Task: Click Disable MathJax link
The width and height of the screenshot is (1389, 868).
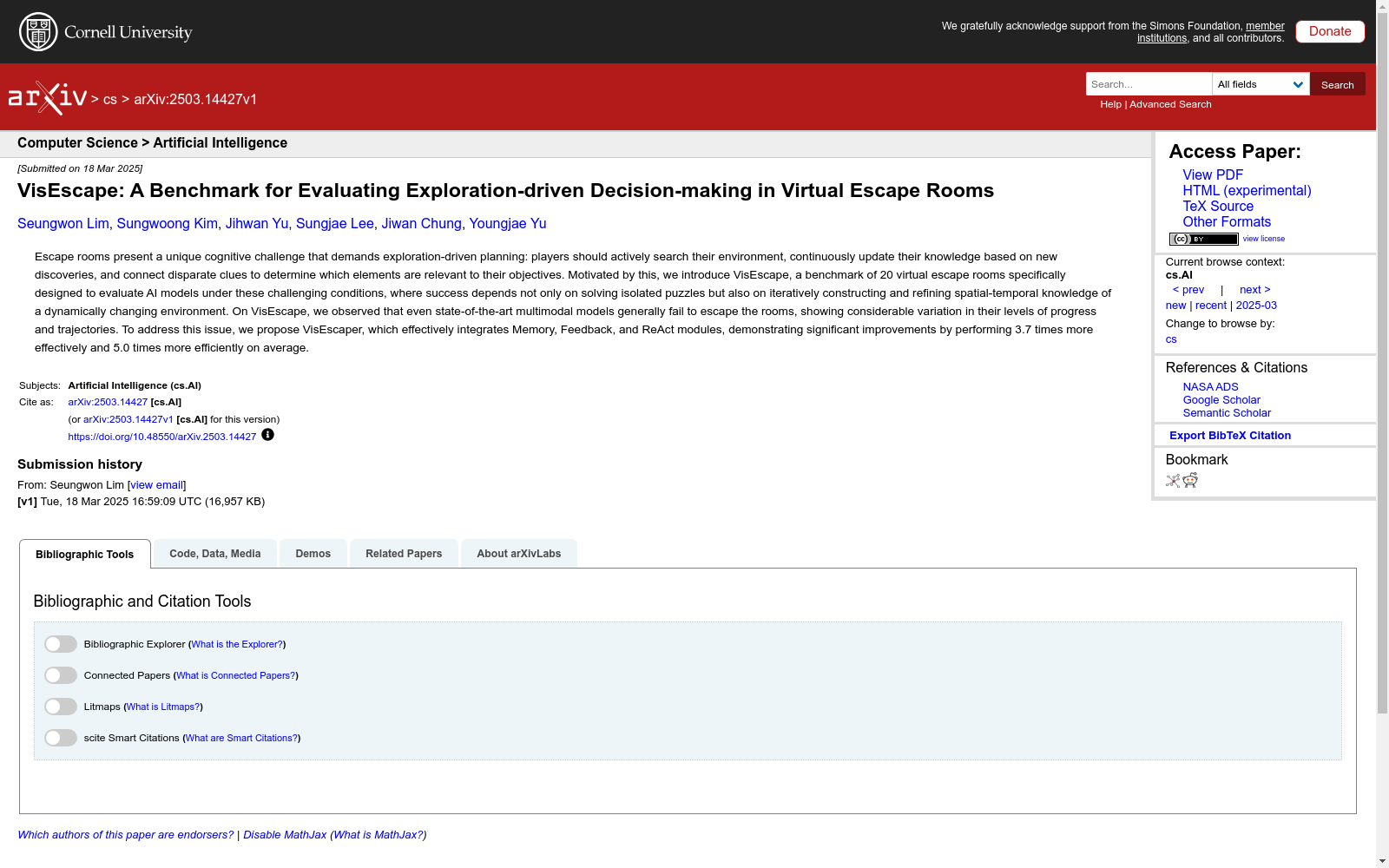Action: coord(285,835)
